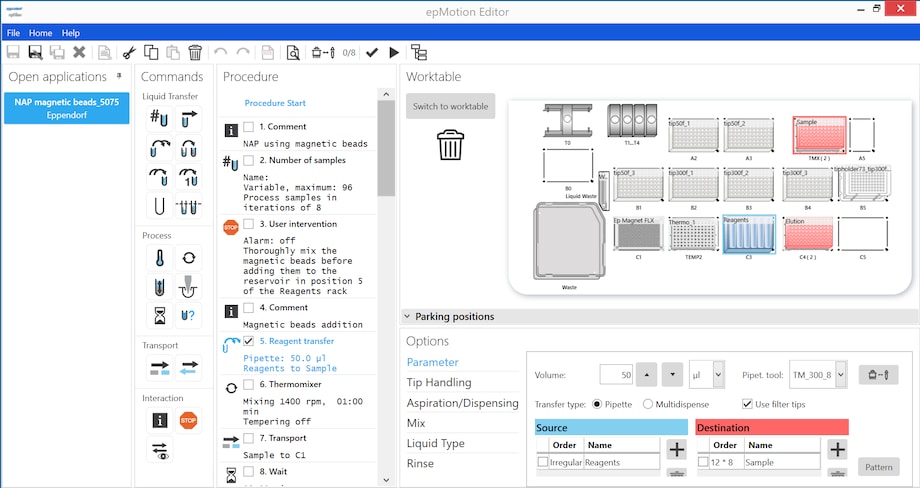Enable the Use filter tips checkbox
This screenshot has height=488, width=920.
[x=748, y=404]
